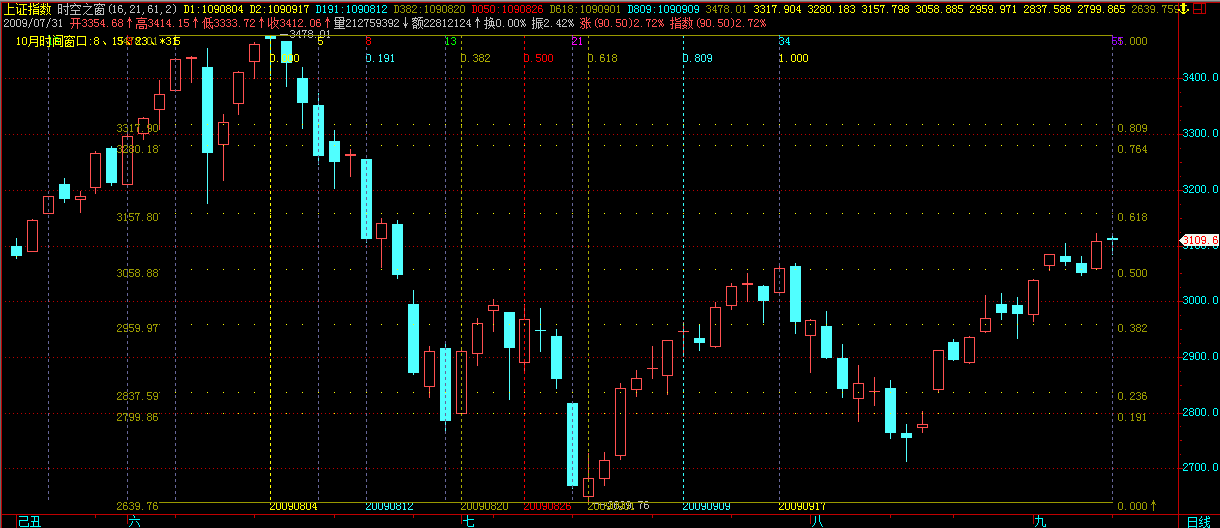
Task: Click the Fibonacci number 34 at chart top
Action: click(785, 41)
